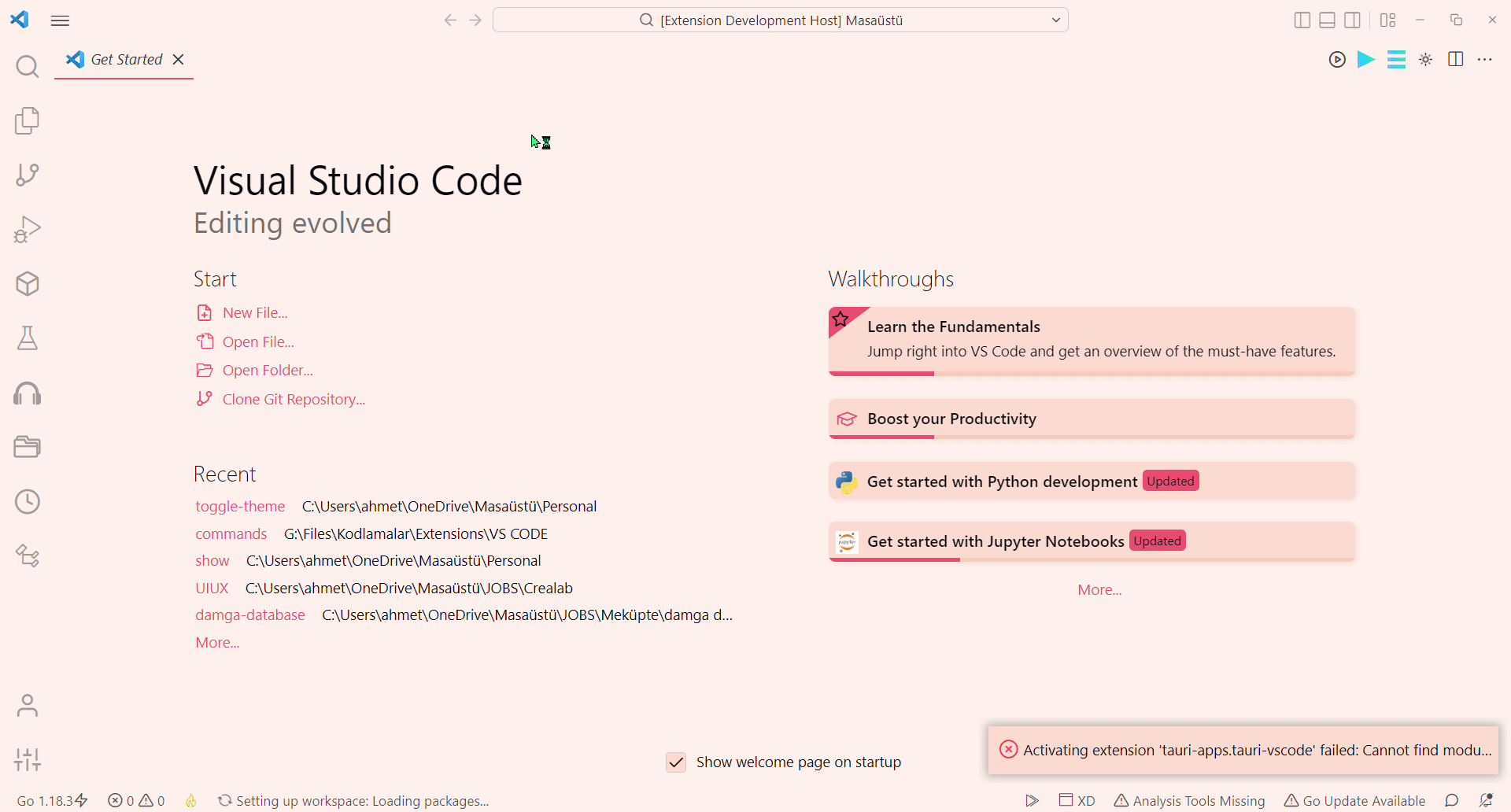Show more recent folders below damga-database
The width and height of the screenshot is (1511, 812).
tap(217, 643)
